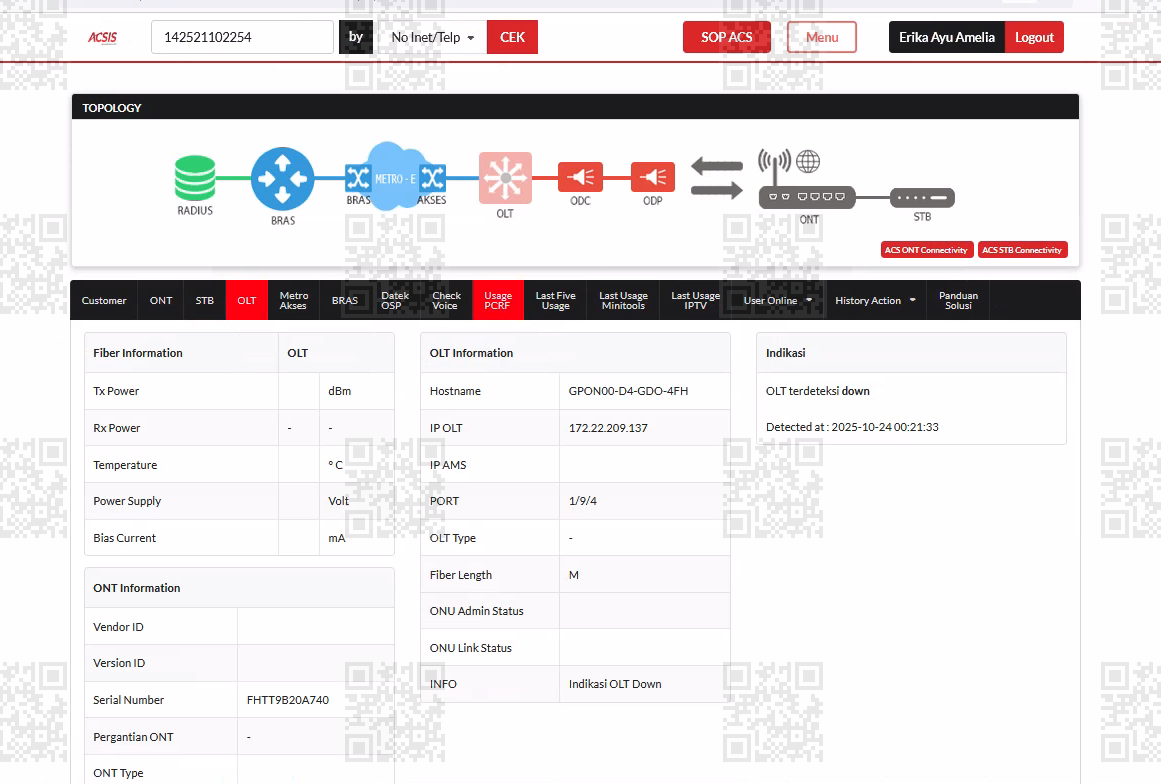The height and width of the screenshot is (784, 1161).
Task: Switch to Datek OSP tab
Action: 395,301
